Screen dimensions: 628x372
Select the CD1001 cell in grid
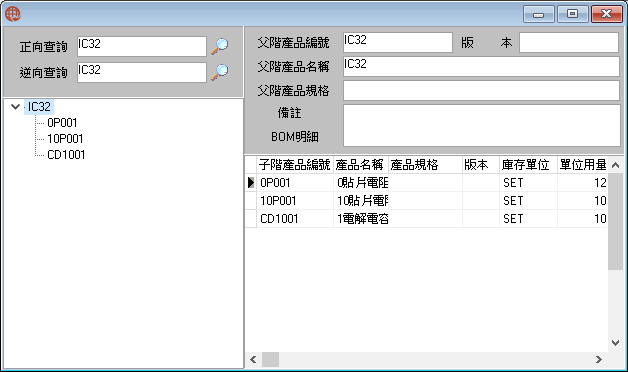tap(295, 219)
